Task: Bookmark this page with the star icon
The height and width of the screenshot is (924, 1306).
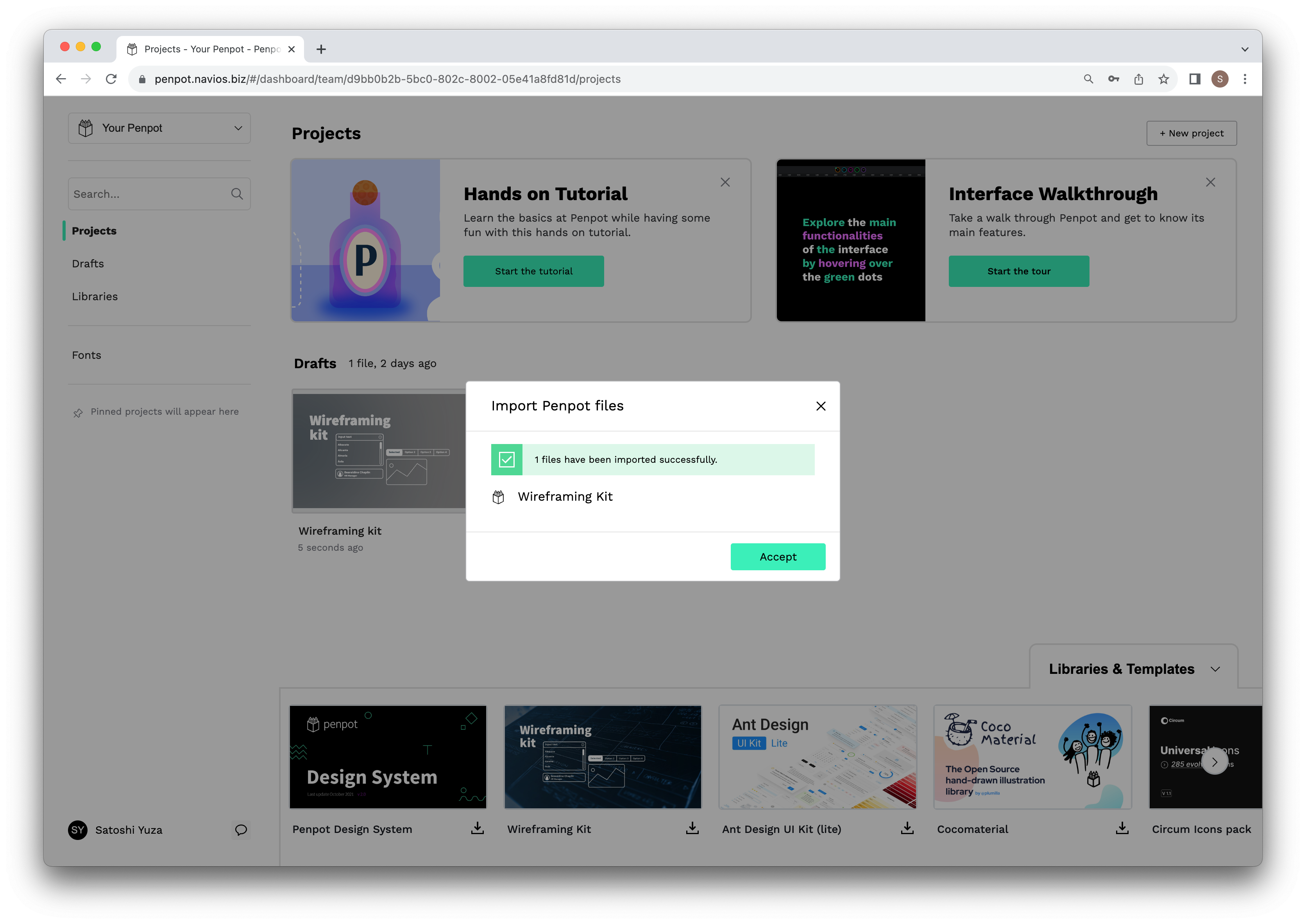Action: tap(1163, 79)
